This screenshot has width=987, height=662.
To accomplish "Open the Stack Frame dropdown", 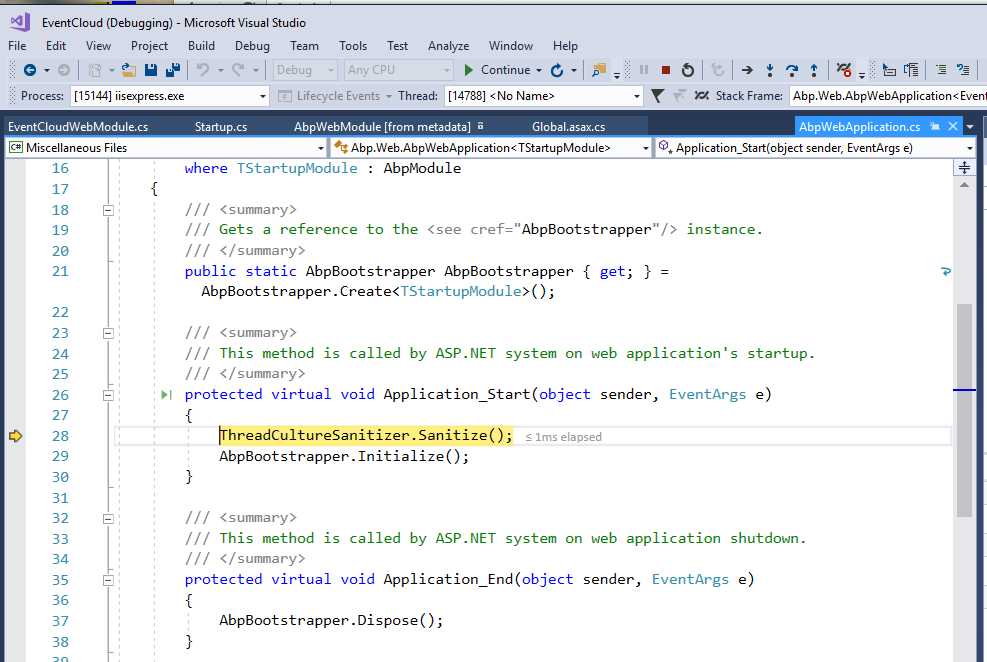I will coord(888,96).
